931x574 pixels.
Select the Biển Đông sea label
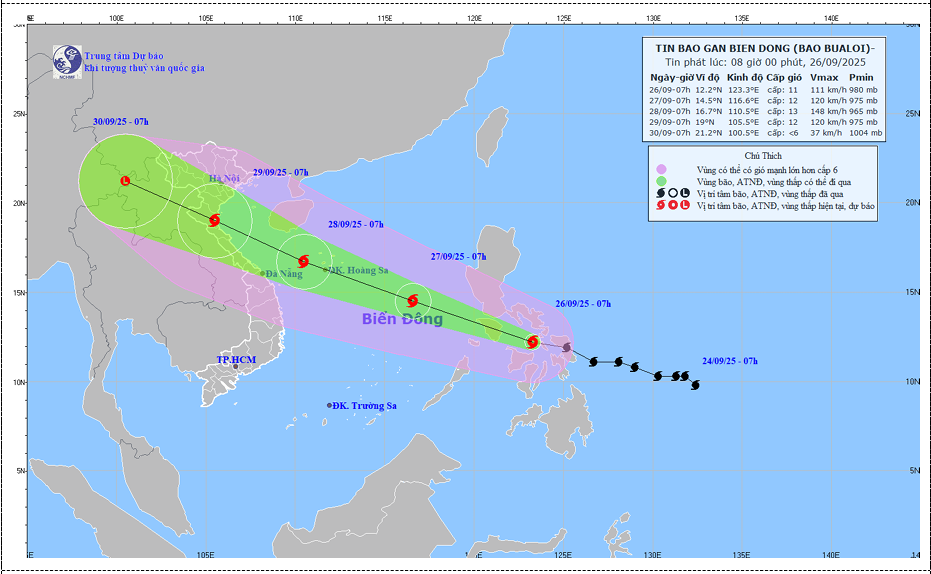coord(402,319)
